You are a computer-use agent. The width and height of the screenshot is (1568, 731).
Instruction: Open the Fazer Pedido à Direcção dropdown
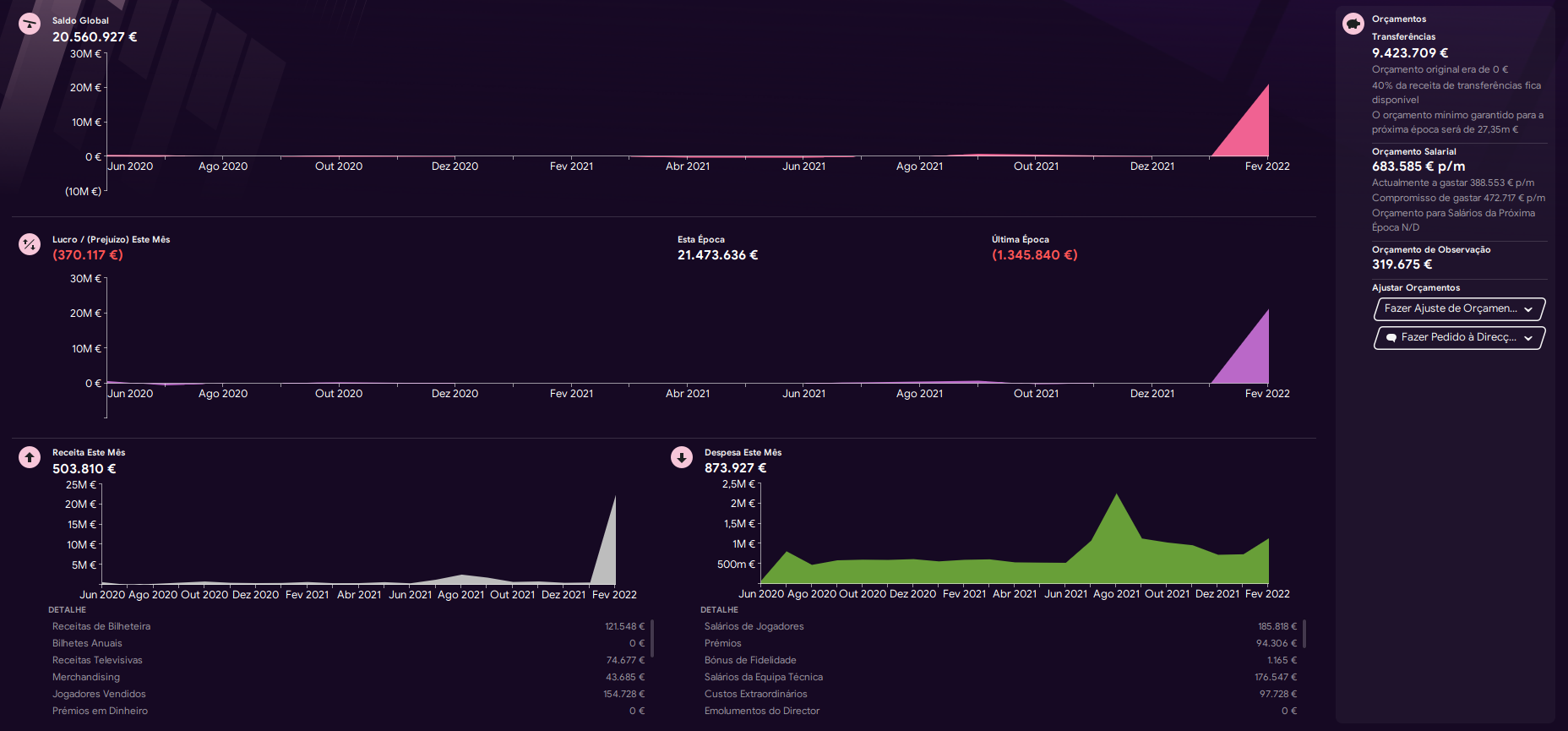click(1460, 337)
